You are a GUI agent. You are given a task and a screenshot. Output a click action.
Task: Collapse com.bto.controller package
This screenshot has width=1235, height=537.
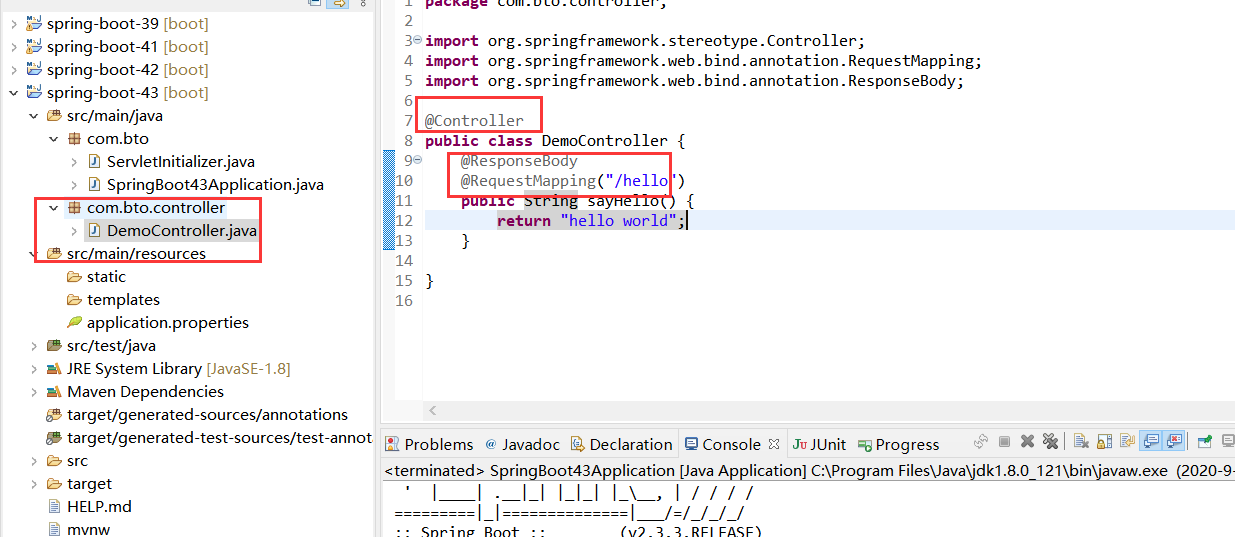(x=53, y=207)
